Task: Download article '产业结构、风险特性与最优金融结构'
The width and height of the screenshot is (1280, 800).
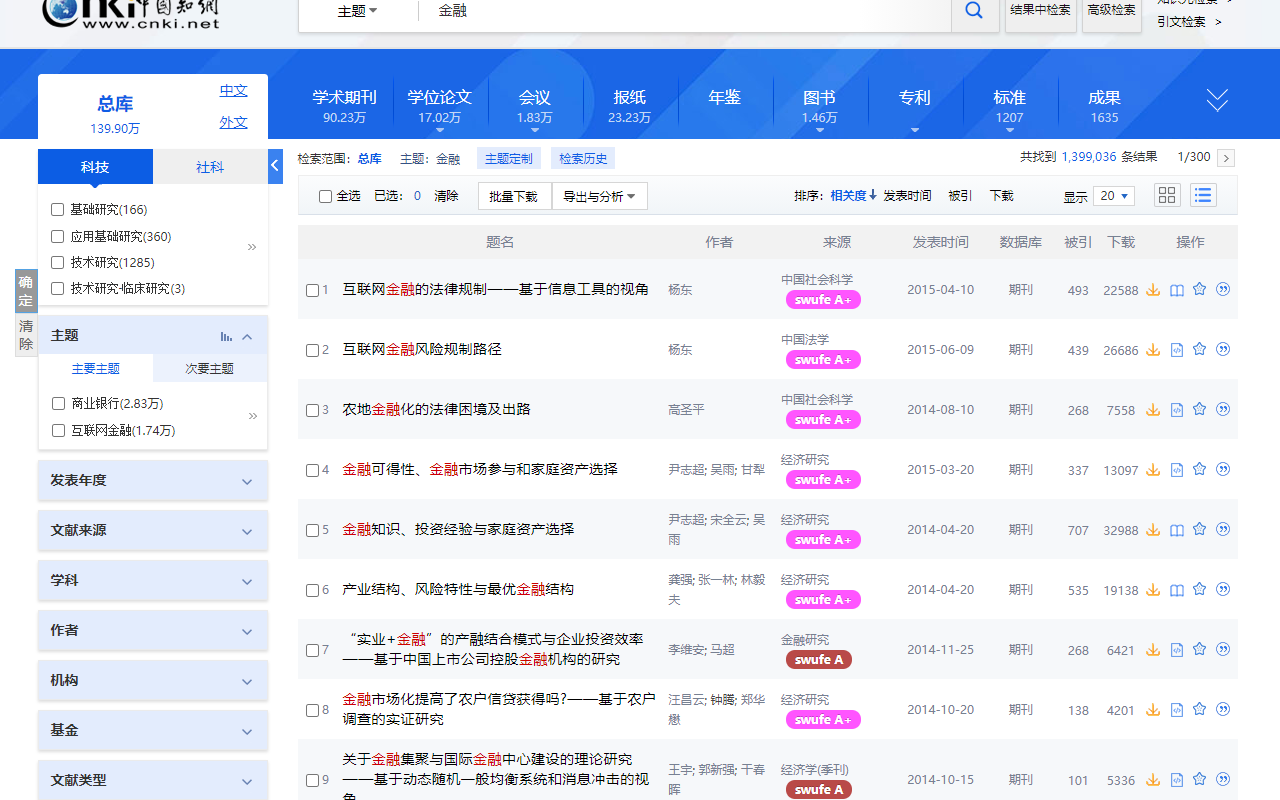Action: (1153, 590)
